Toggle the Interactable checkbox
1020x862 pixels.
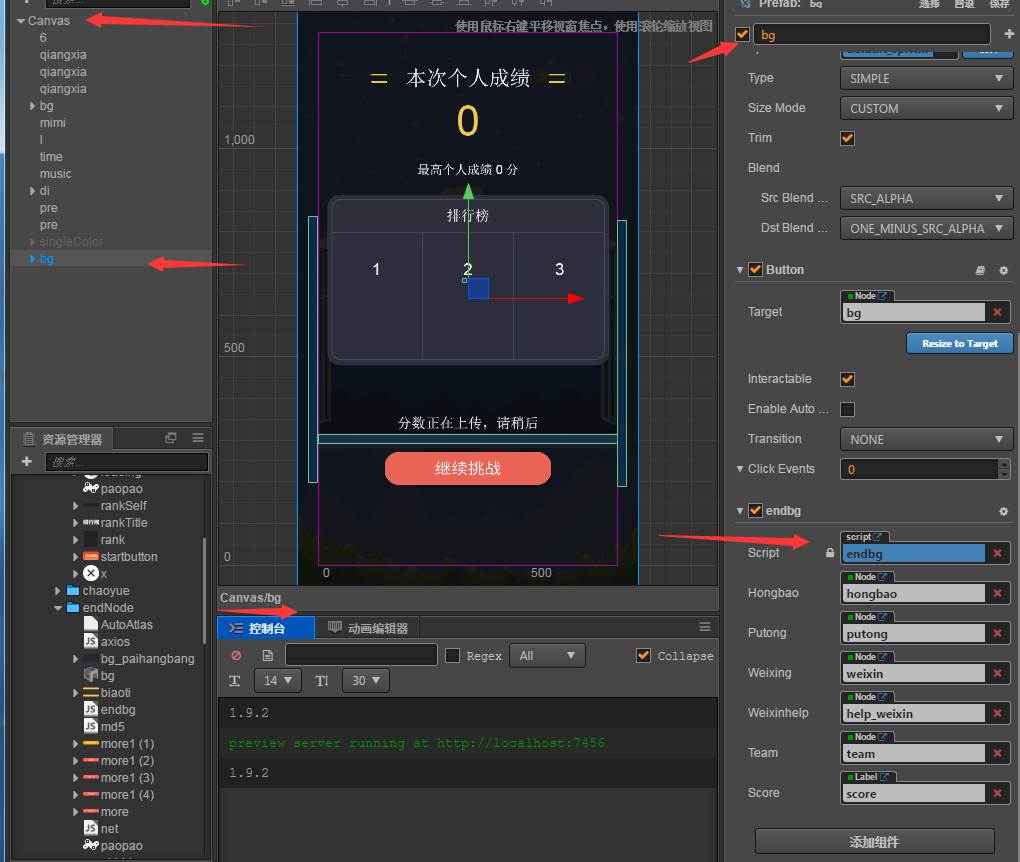click(847, 379)
